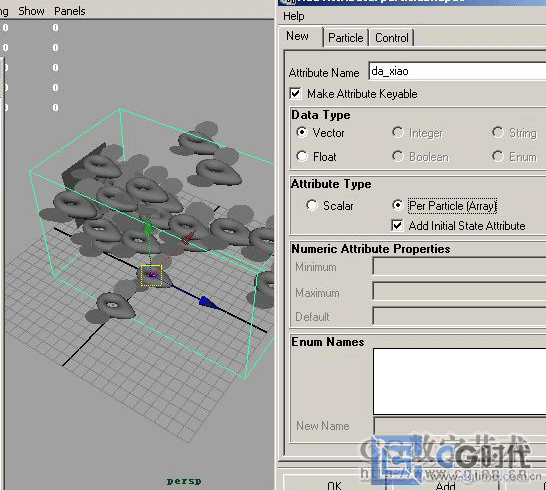The image size is (546, 490).
Task: Click the red X-axis move arrow
Action: click(x=188, y=238)
